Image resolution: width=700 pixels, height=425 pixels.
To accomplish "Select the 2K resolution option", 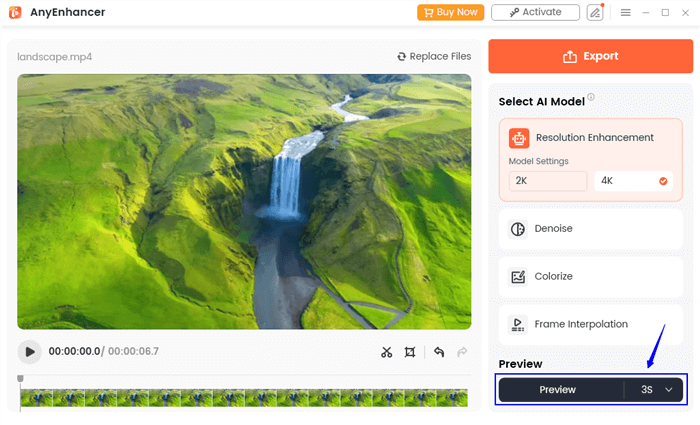I will (x=548, y=181).
